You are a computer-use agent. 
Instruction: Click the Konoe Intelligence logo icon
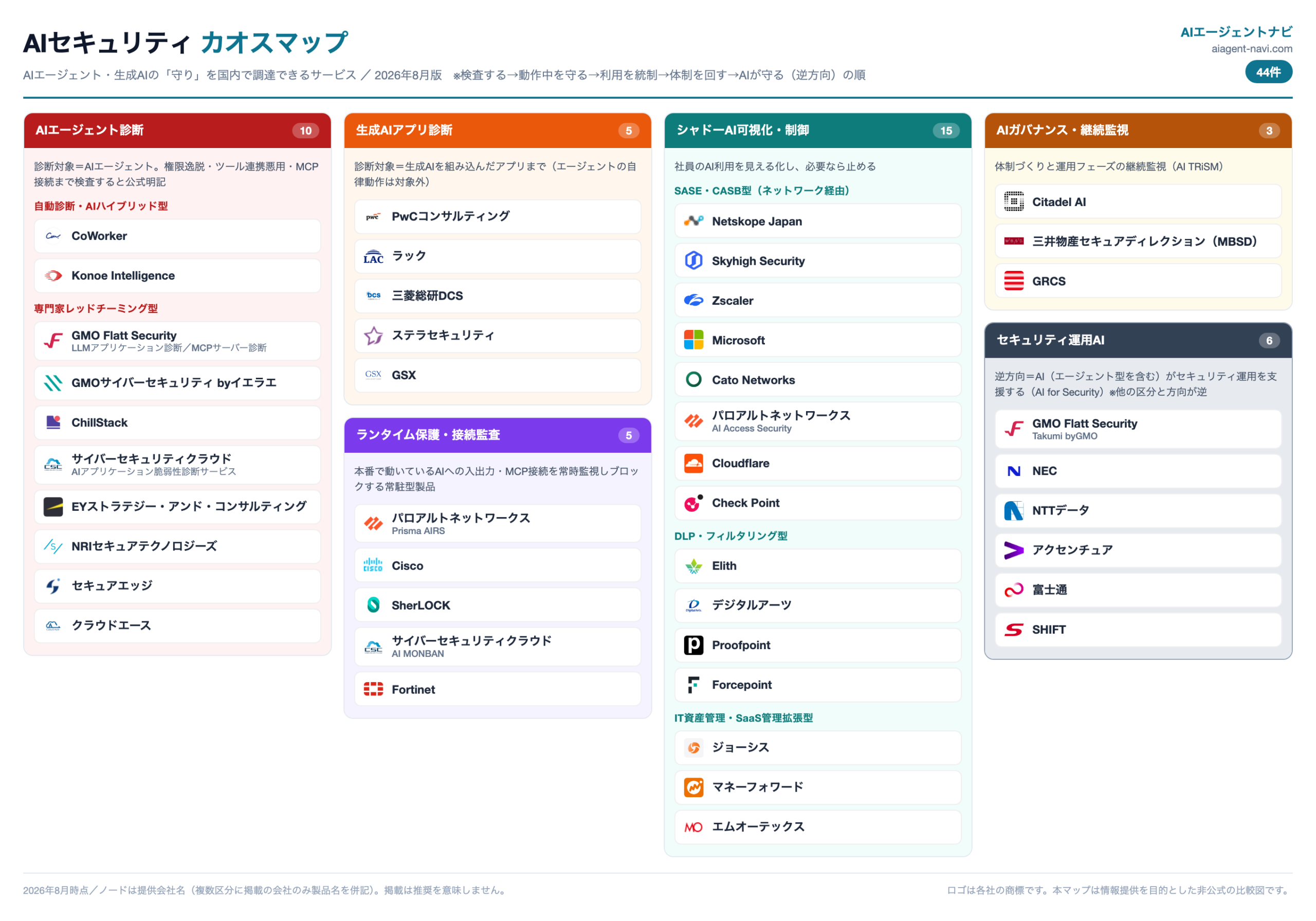(53, 275)
